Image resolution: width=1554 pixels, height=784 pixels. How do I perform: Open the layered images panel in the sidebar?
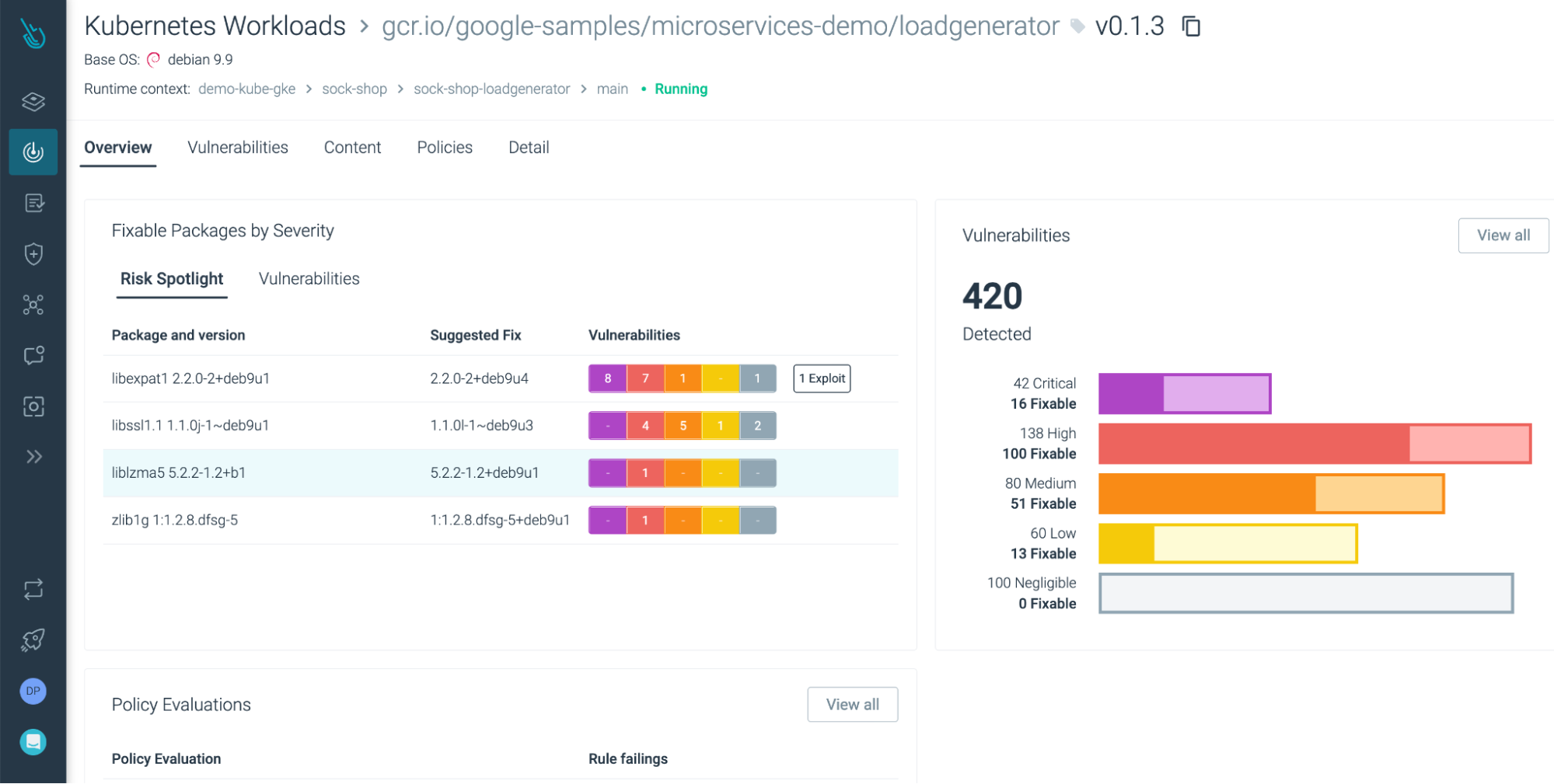(x=33, y=101)
